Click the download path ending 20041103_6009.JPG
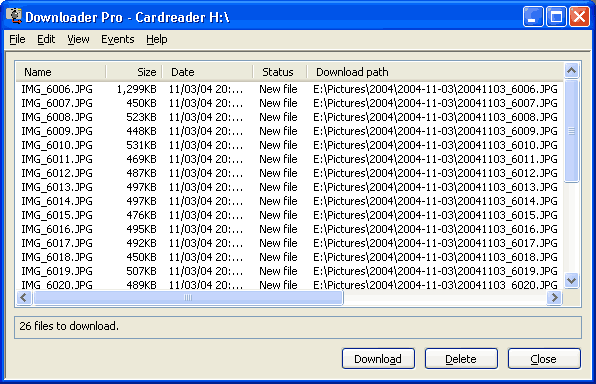Screen dimensions: 596x384 (435, 131)
